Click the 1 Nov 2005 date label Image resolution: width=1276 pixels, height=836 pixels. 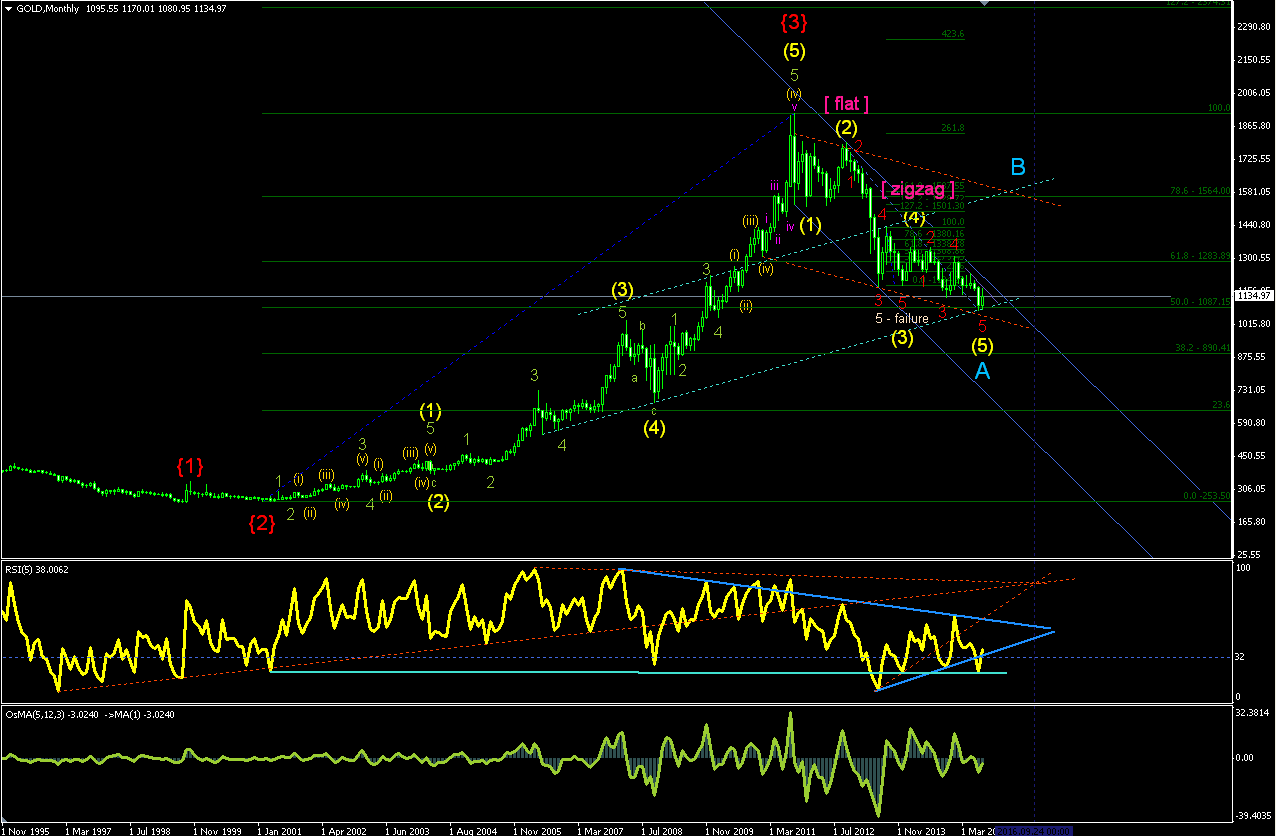[x=539, y=830]
